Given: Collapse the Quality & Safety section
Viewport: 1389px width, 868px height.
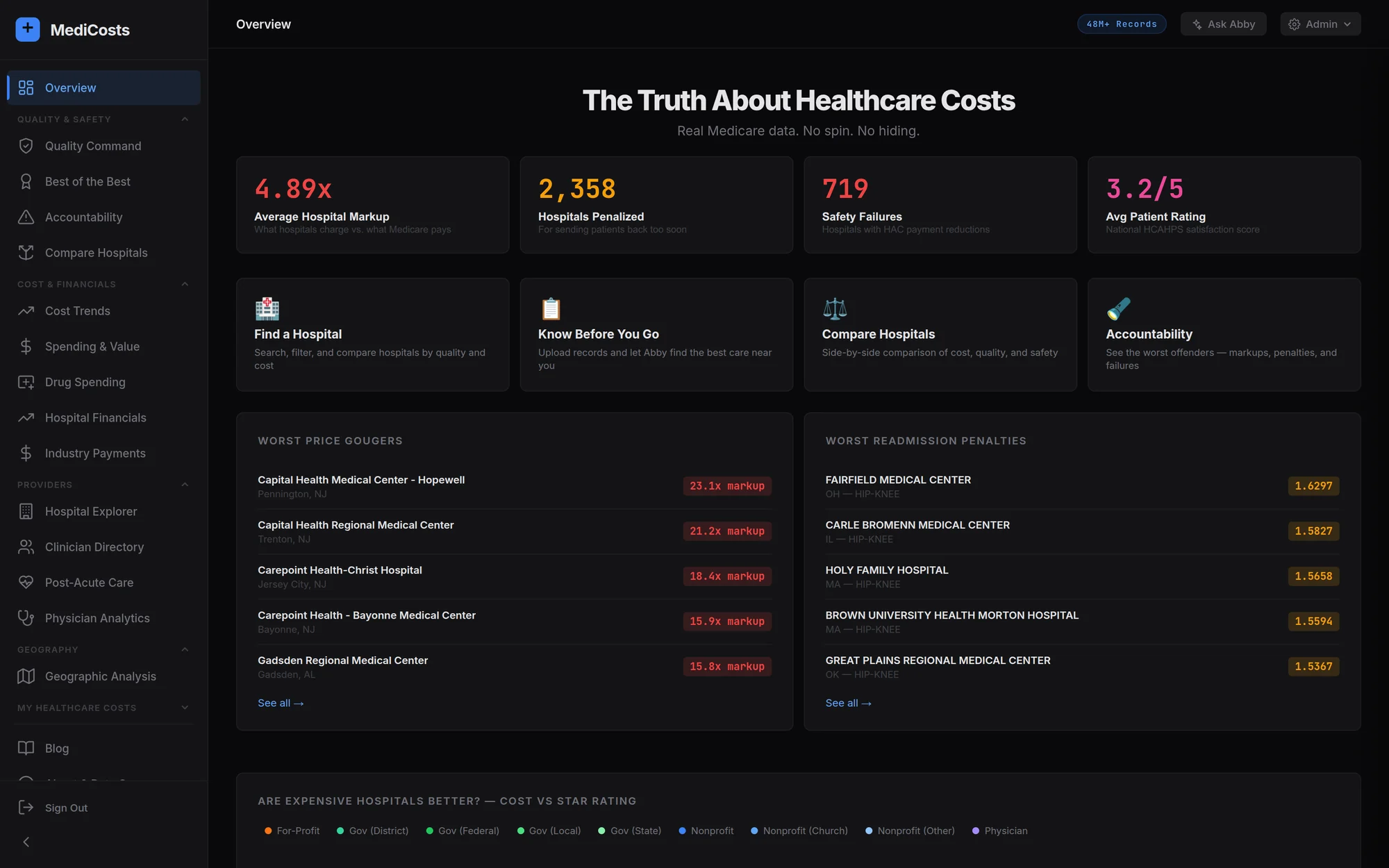Looking at the screenshot, I should [x=185, y=119].
